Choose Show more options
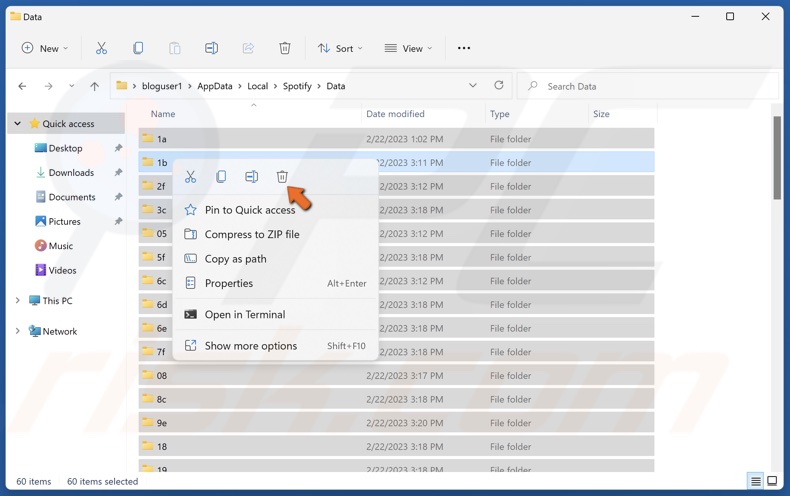The height and width of the screenshot is (496, 790). click(x=276, y=346)
